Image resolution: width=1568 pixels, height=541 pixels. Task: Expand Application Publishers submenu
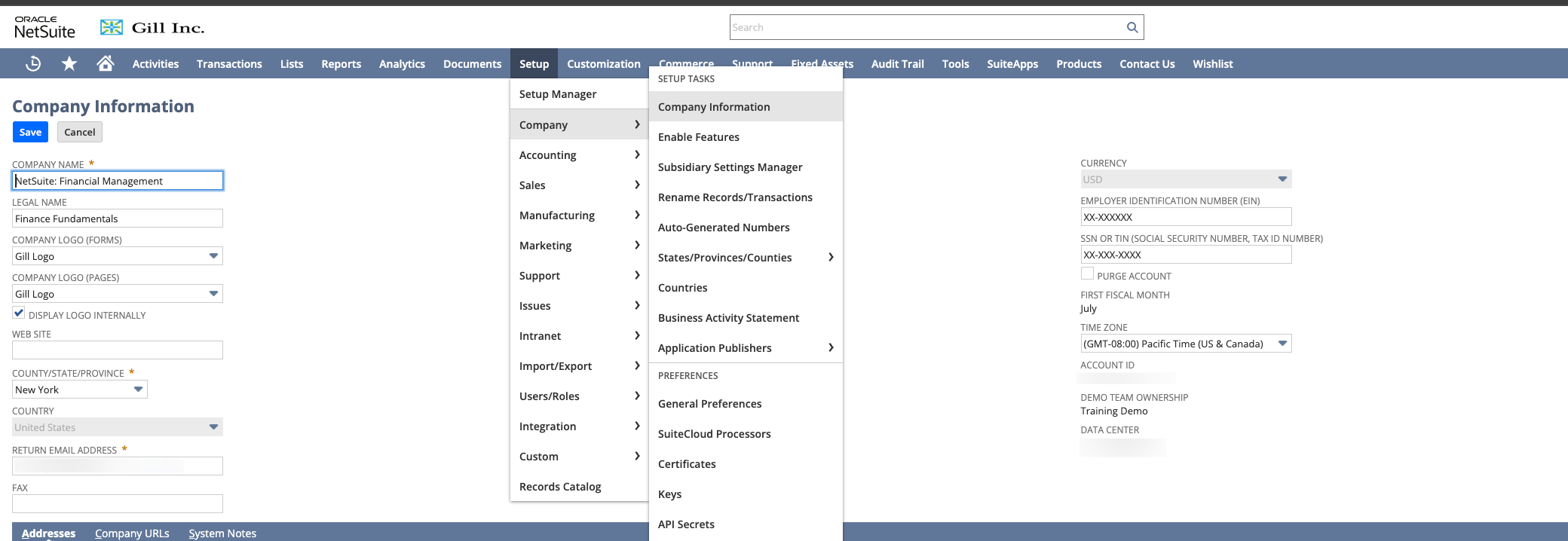746,347
